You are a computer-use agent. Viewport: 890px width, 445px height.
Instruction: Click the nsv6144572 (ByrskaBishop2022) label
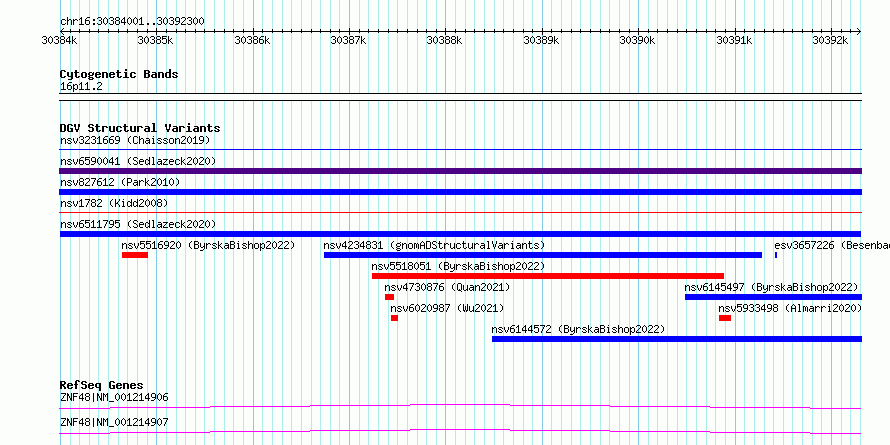tap(578, 329)
